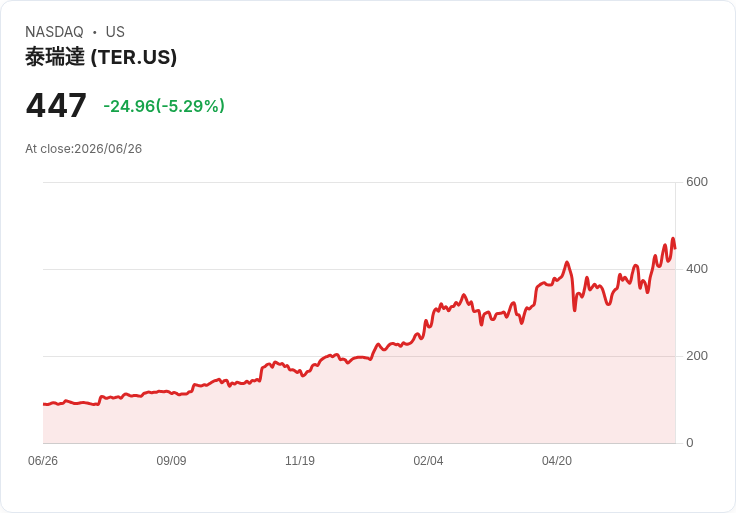Select the 09/09 date on x-axis
Screen dimensions: 736x513
click(171, 460)
